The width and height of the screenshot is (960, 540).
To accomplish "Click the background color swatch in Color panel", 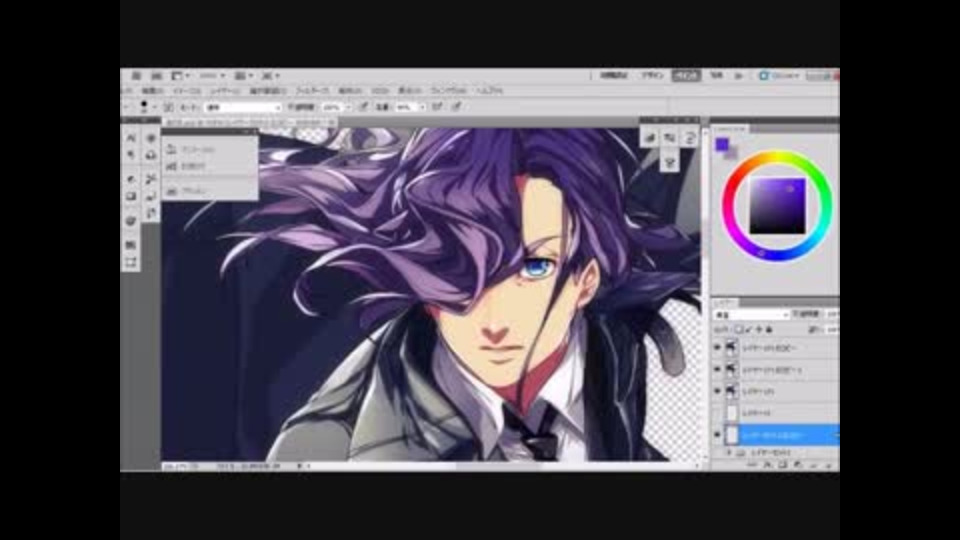I will coord(732,154).
